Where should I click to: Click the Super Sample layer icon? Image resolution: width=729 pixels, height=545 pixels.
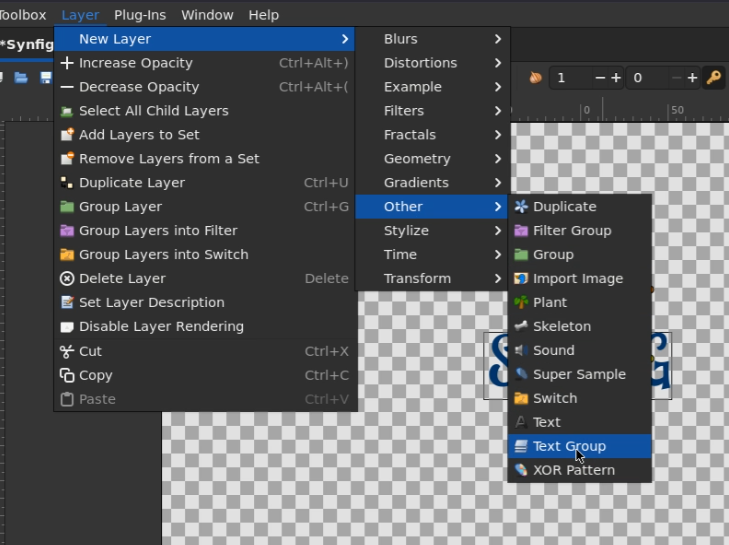521,374
